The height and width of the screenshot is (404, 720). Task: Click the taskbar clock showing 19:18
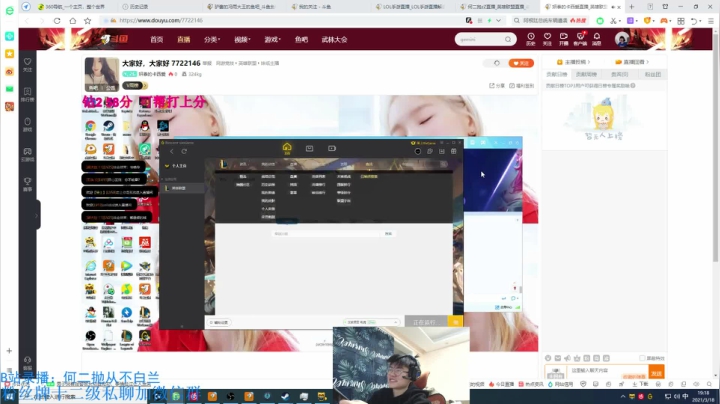(703, 396)
